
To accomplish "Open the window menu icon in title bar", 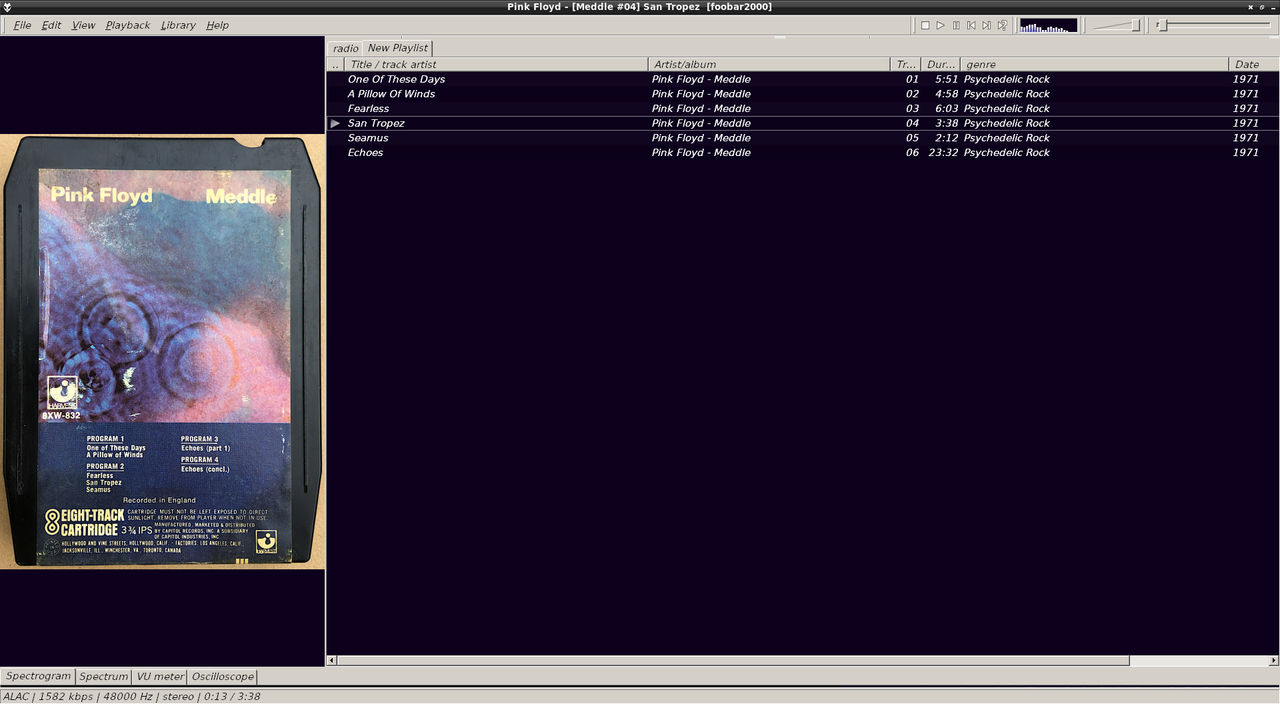I will point(7,7).
